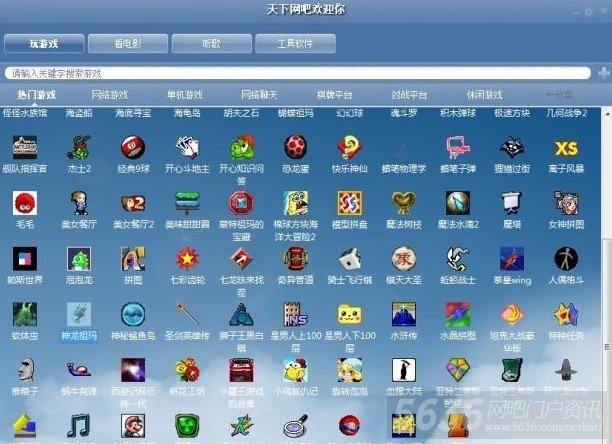Open the Mario face game icon
Screen dimensions: 612x444
tap(133, 425)
